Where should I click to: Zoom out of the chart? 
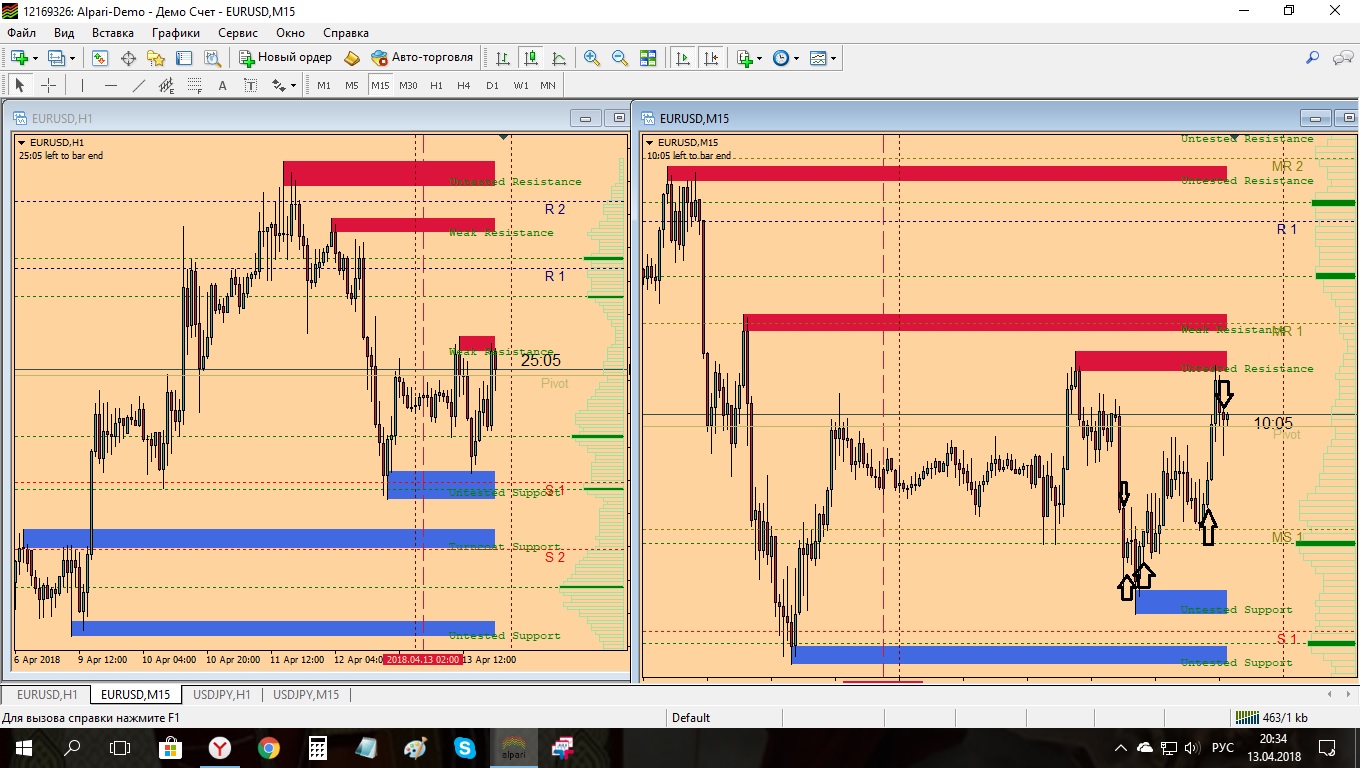click(620, 58)
